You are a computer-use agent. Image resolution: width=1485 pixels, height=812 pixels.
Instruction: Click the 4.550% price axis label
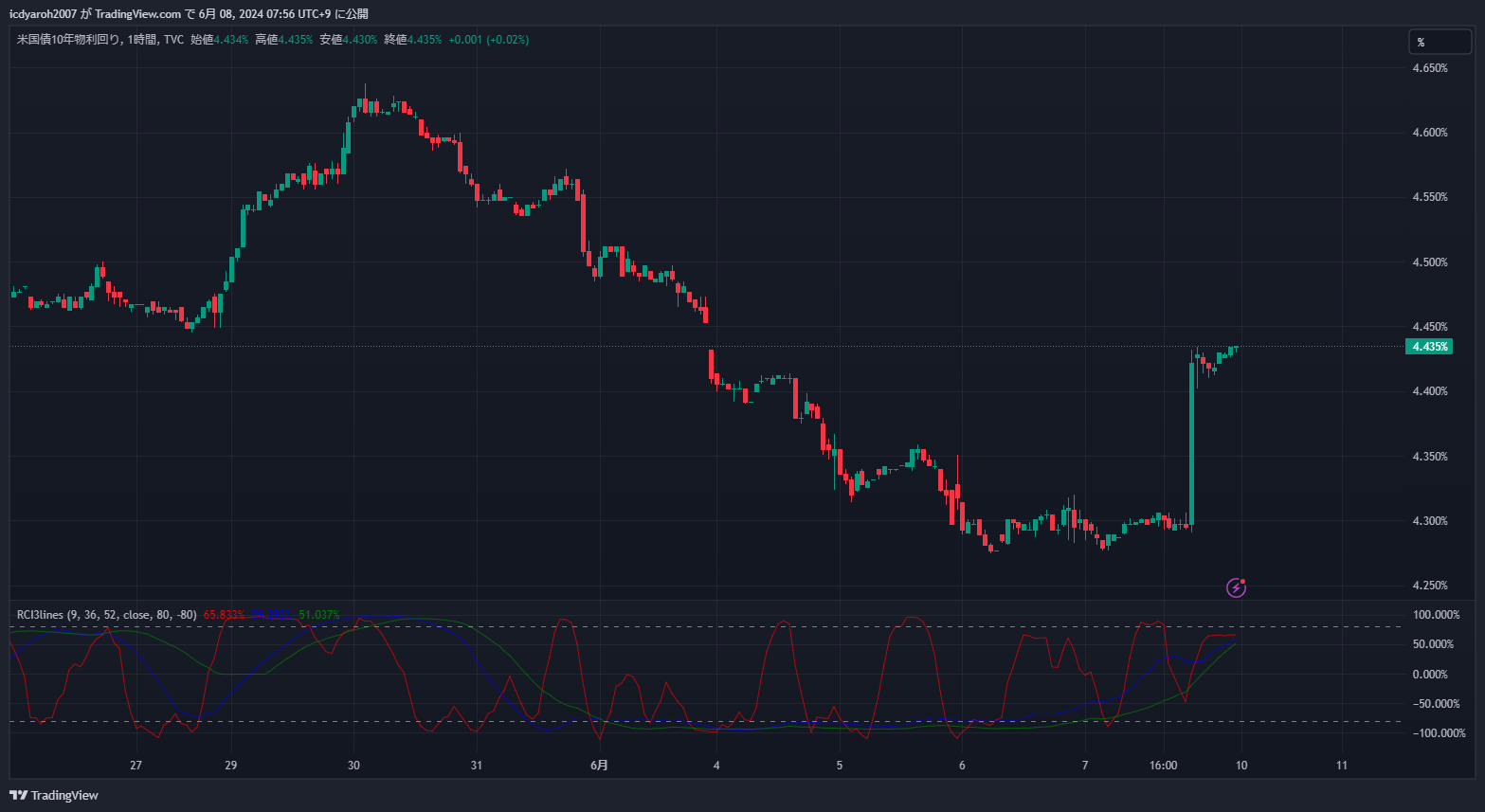click(x=1430, y=197)
